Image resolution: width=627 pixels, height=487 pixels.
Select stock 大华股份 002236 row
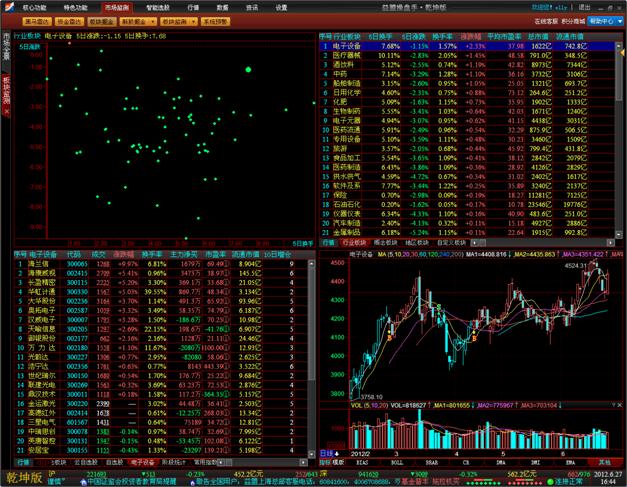point(161,301)
